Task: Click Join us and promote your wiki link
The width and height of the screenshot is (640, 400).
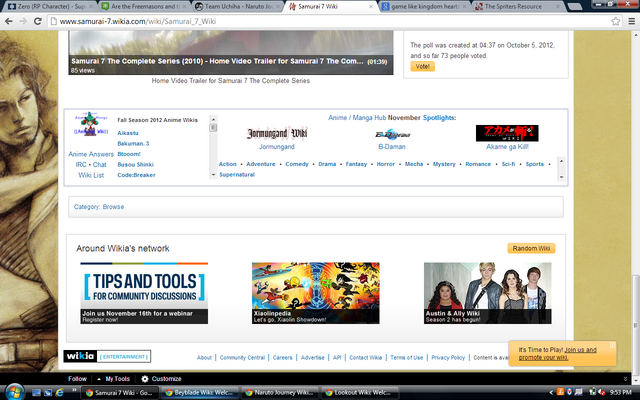Action: pyautogui.click(x=558, y=353)
